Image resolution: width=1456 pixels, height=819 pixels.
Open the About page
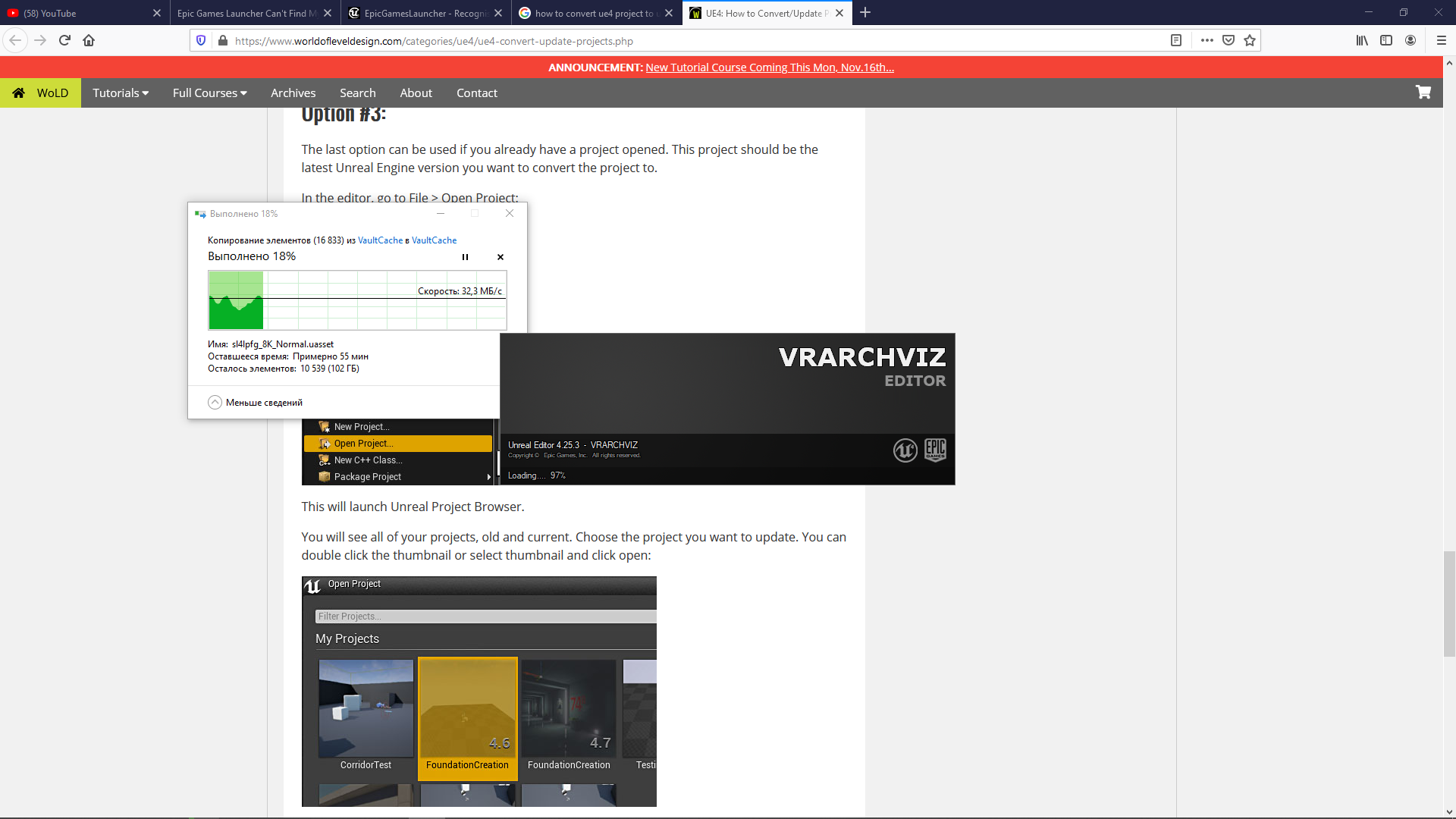coord(416,93)
